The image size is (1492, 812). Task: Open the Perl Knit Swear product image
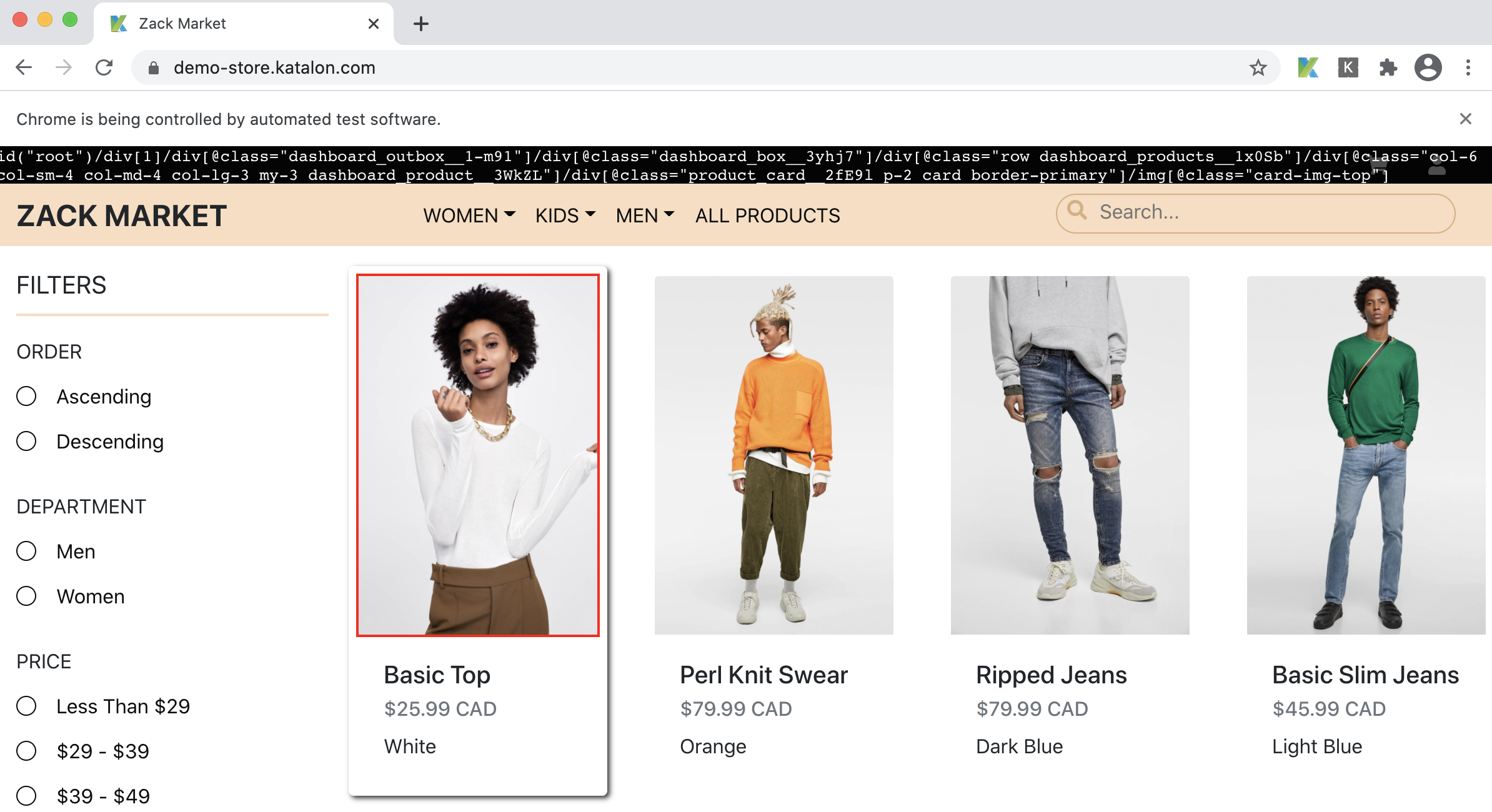774,455
